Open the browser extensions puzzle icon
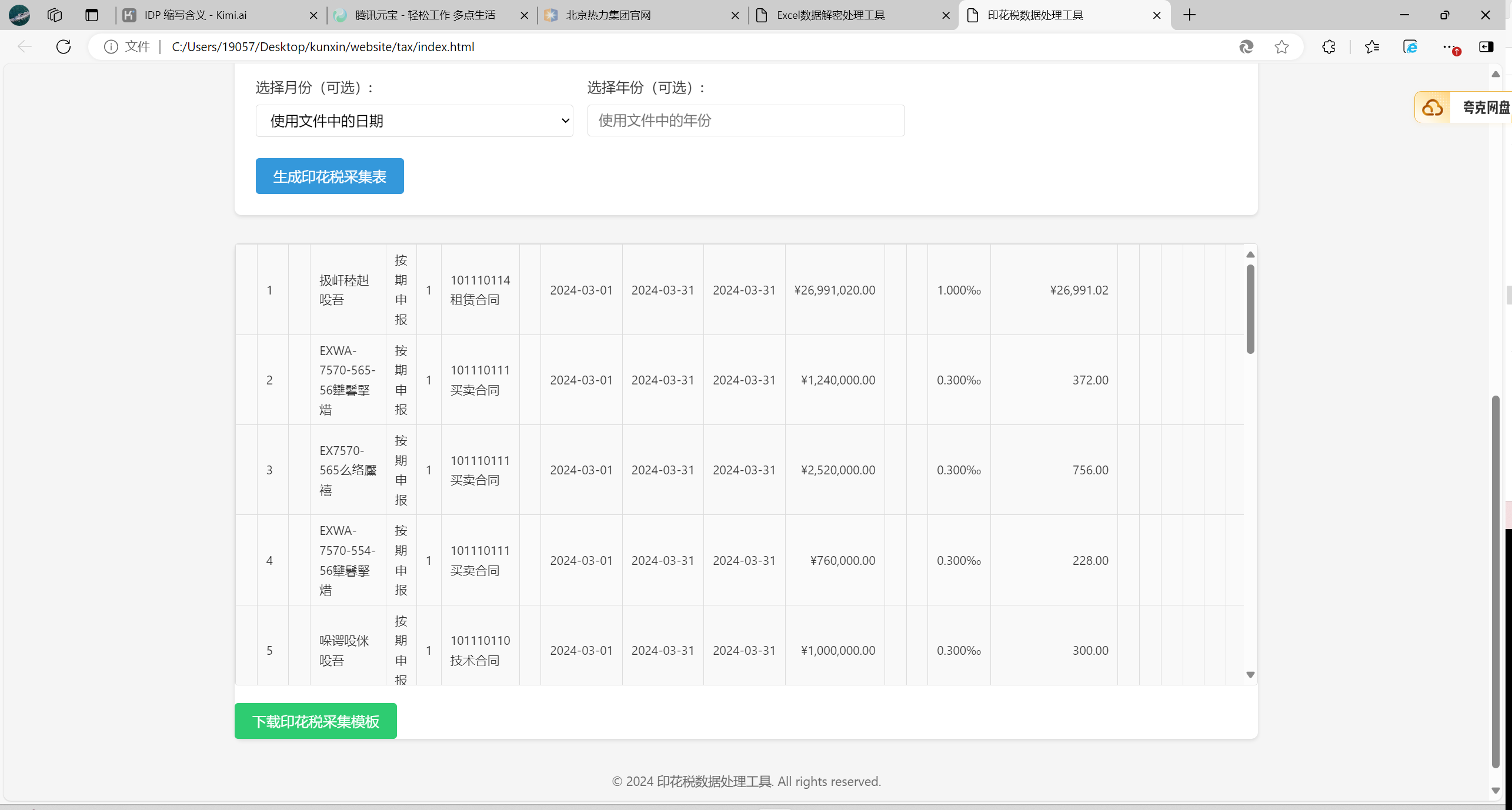 click(x=1329, y=46)
